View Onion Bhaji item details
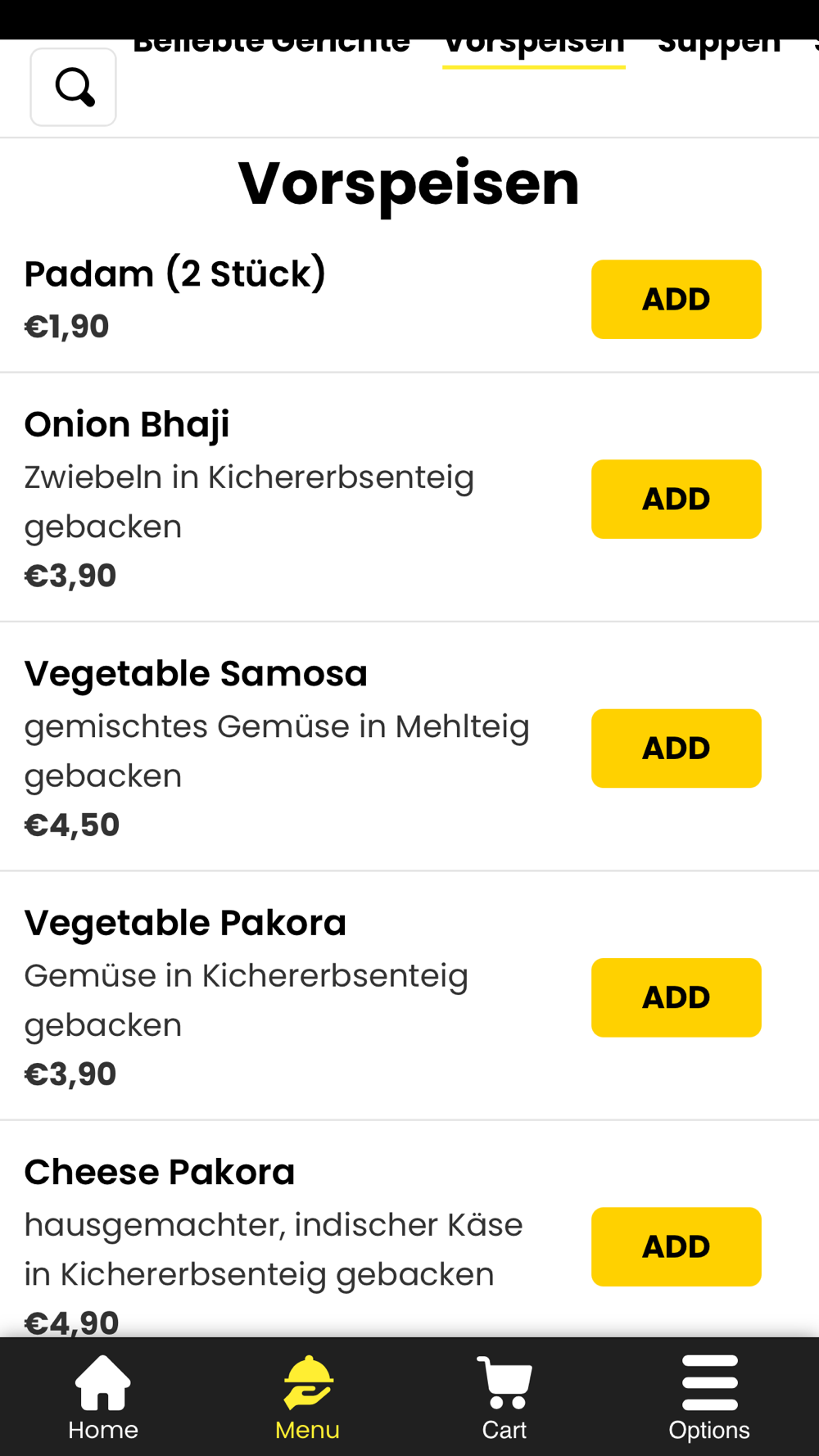This screenshot has width=819, height=1456. point(127,424)
